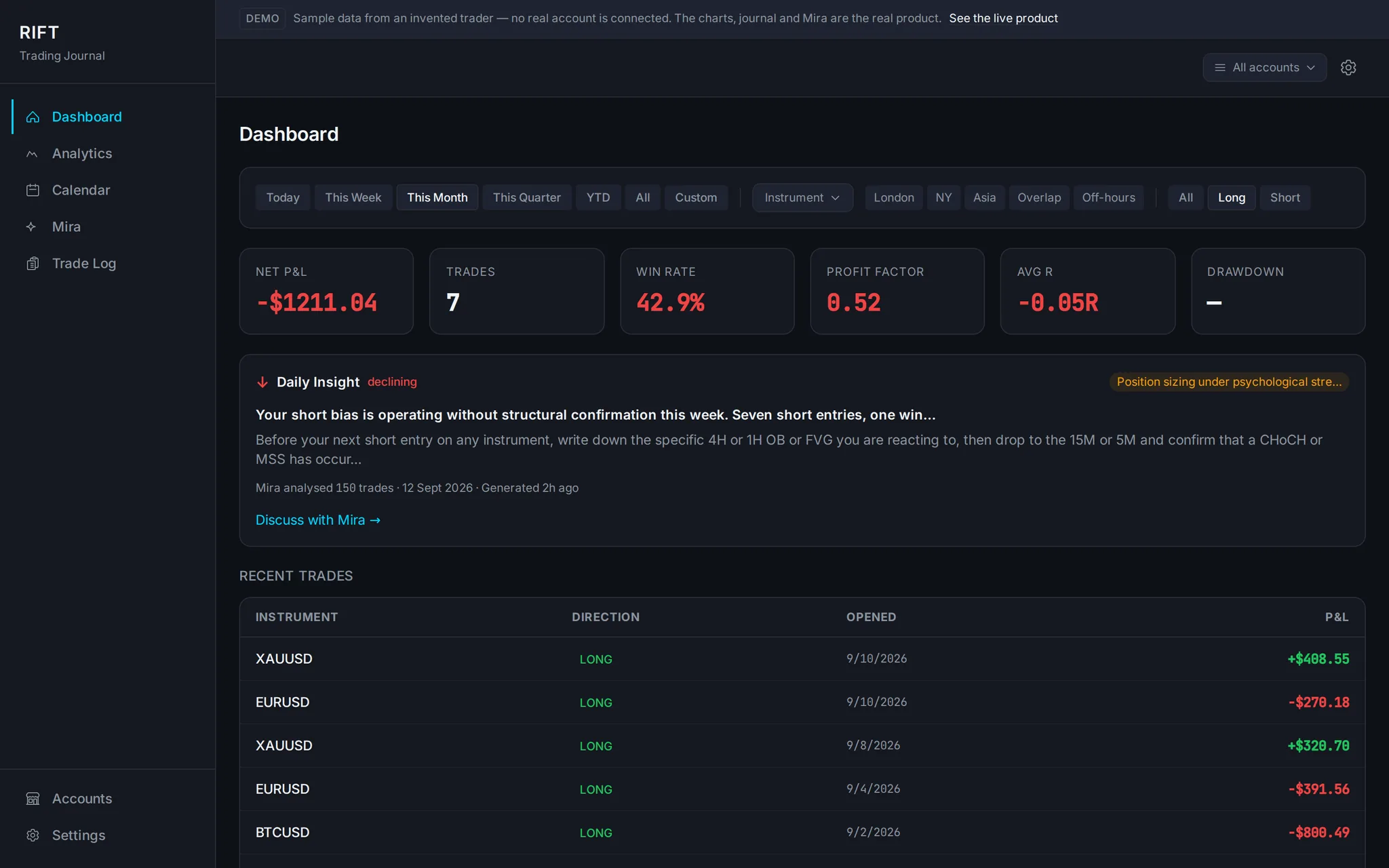Click Discuss with Mira link

[x=318, y=520]
